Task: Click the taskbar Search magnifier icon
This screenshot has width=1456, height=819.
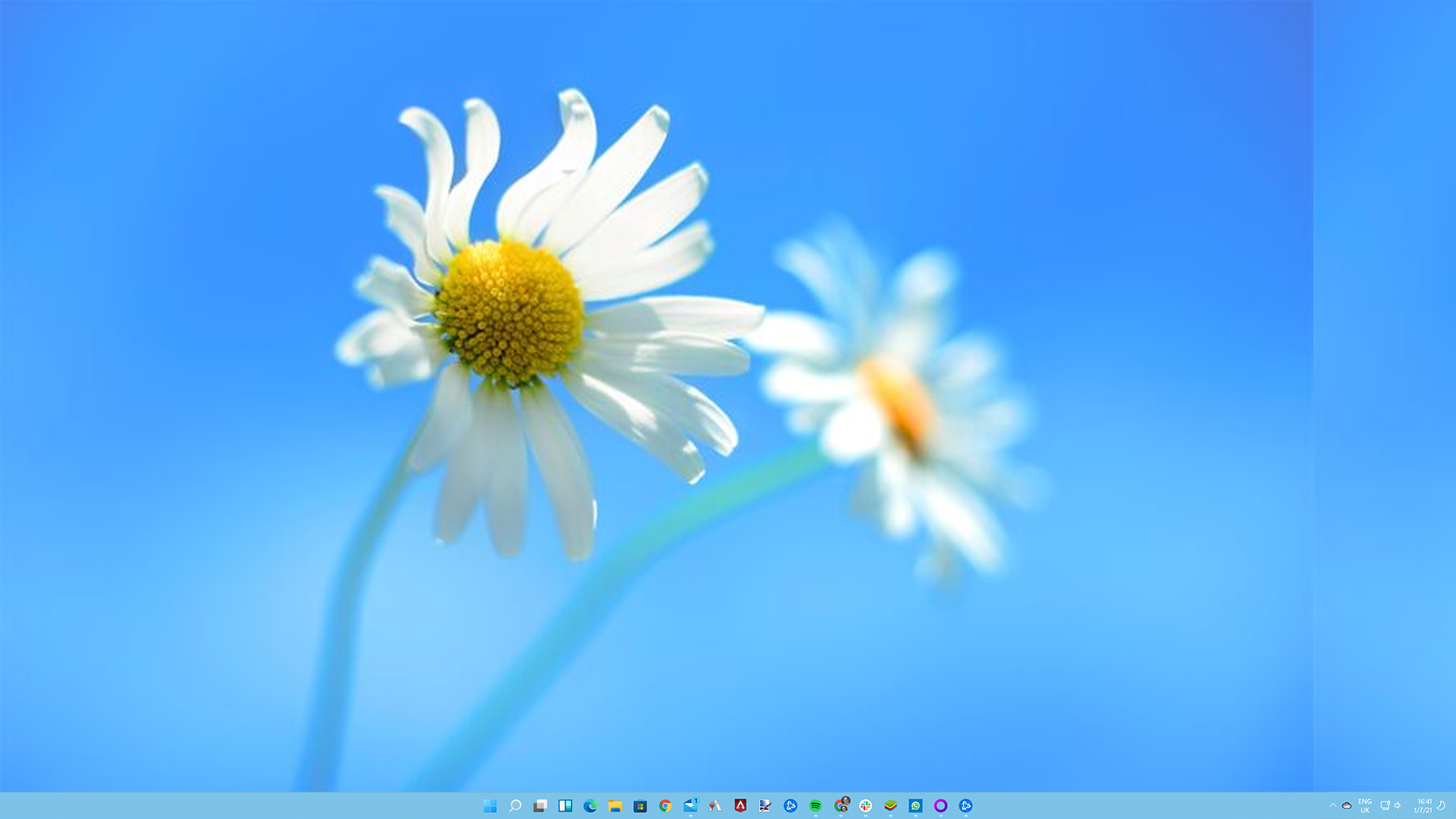Action: [x=515, y=806]
